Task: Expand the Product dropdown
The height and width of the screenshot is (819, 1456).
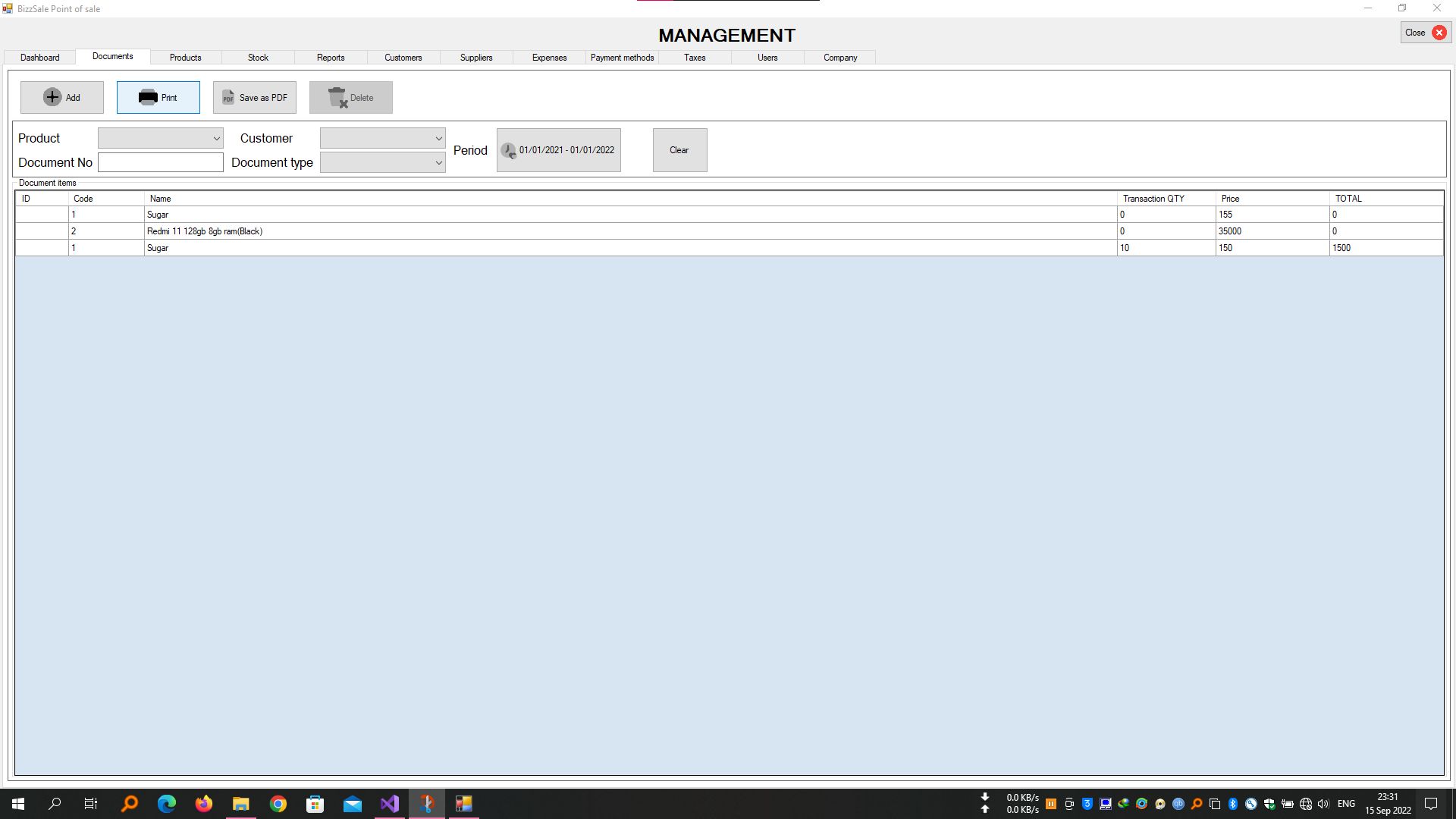Action: pos(216,138)
